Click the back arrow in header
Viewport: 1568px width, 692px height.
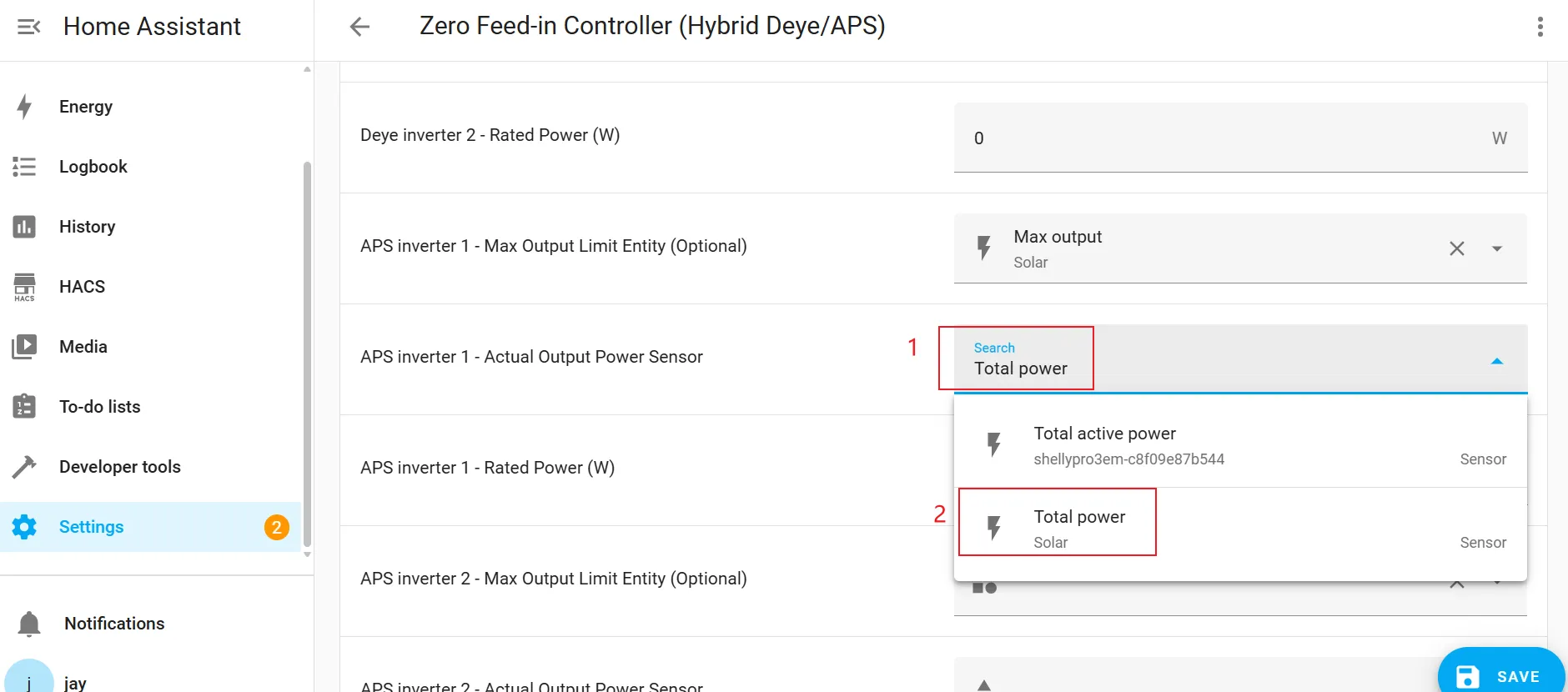[x=359, y=27]
